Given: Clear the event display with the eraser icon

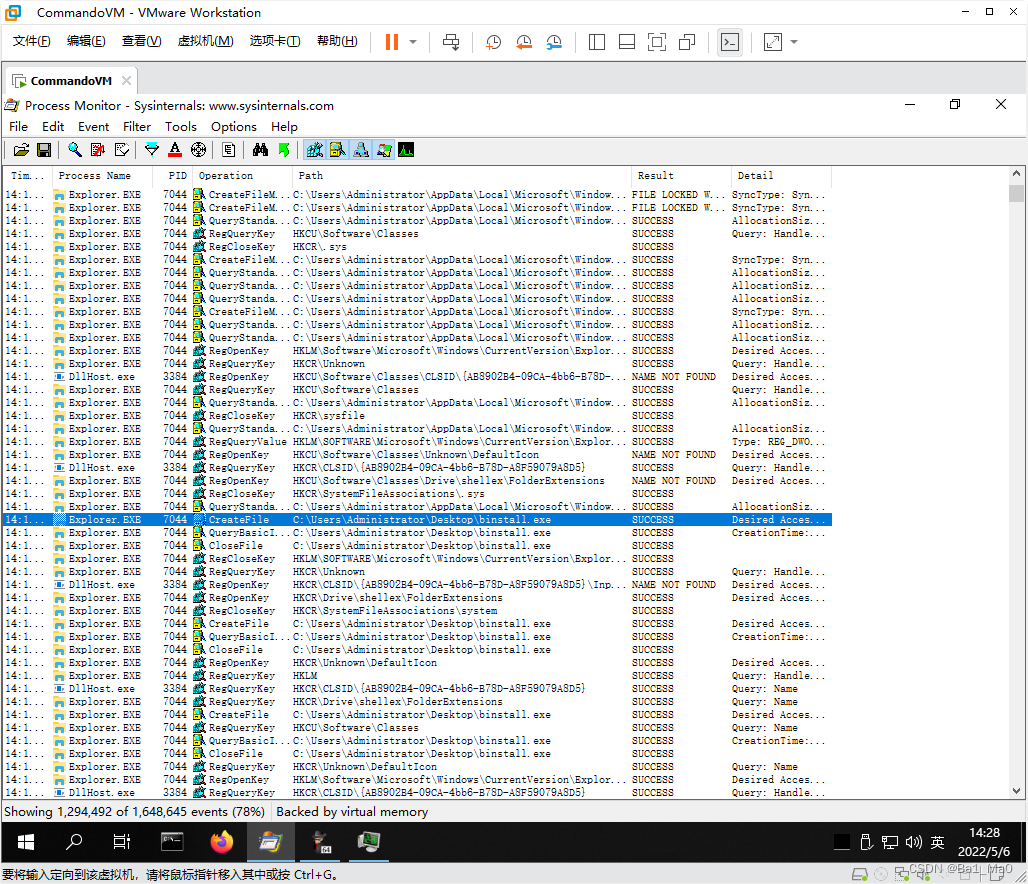Looking at the screenshot, I should pos(121,150).
